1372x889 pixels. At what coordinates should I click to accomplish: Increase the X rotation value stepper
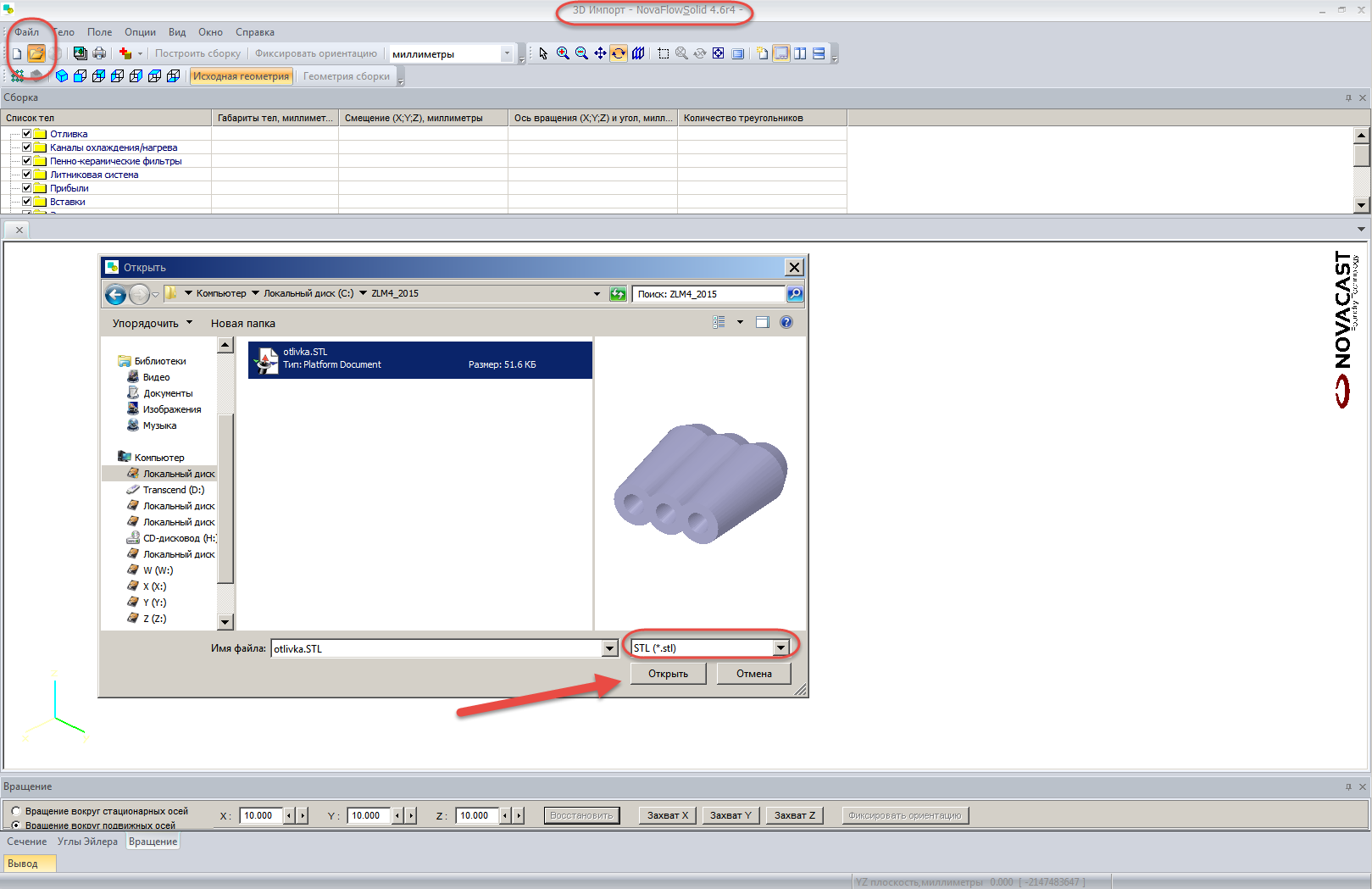point(303,815)
